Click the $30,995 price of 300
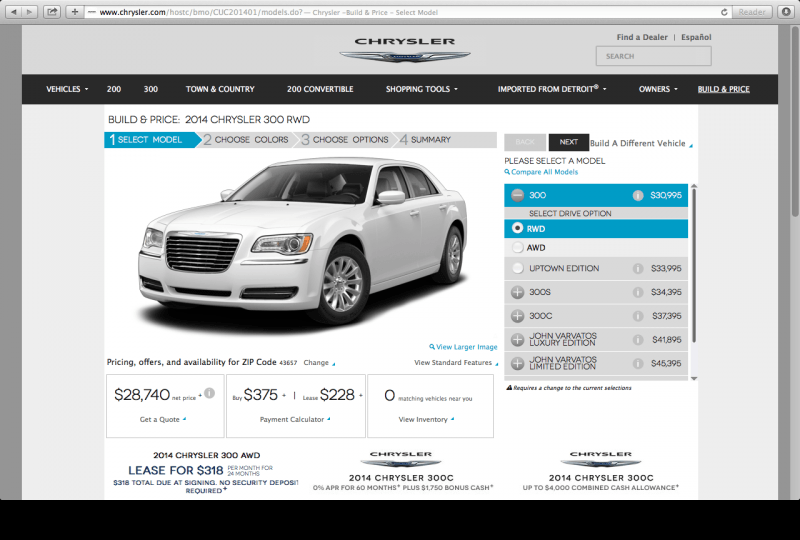Image resolution: width=800 pixels, height=540 pixels. pos(666,195)
